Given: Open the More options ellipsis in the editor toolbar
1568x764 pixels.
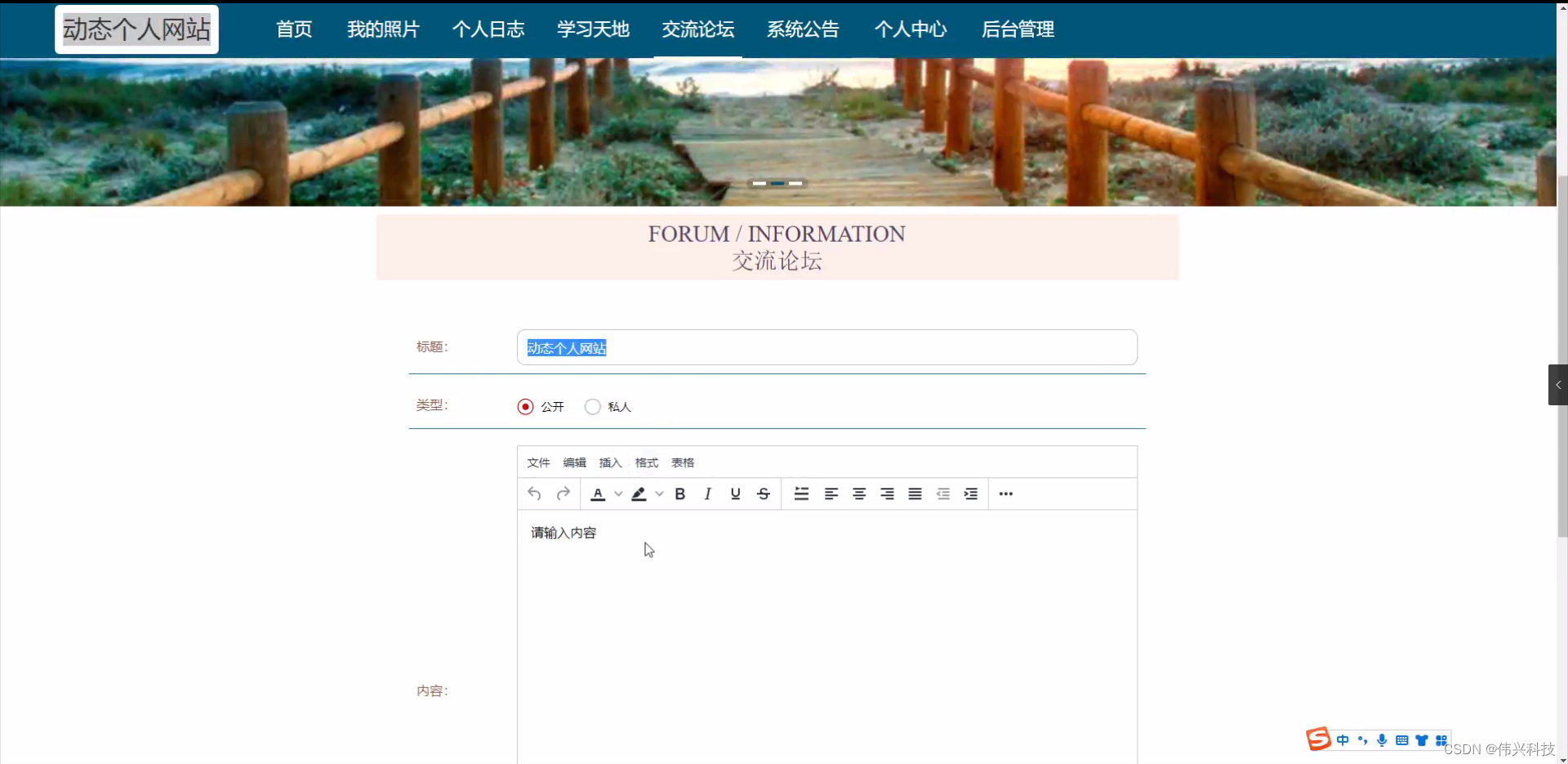Looking at the screenshot, I should click(x=1005, y=494).
